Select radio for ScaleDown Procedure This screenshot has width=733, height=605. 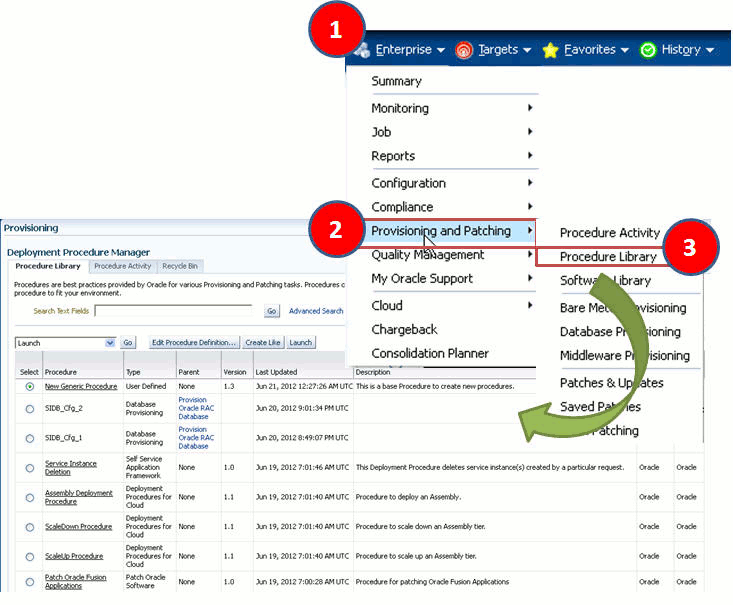(30, 527)
